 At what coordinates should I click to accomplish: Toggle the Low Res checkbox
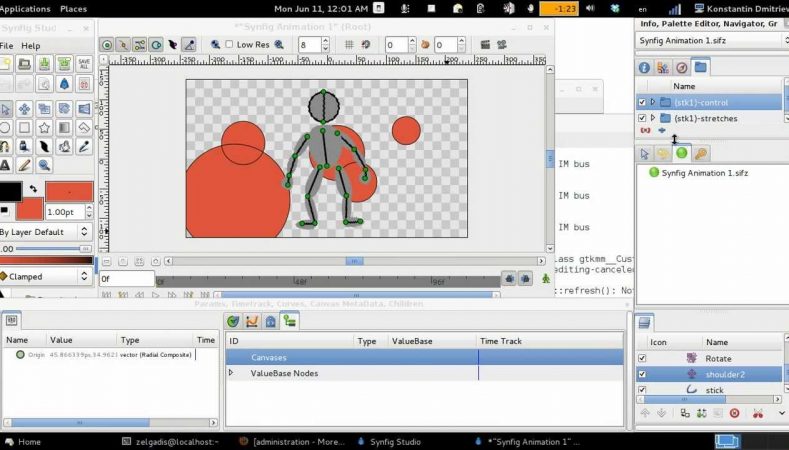229,45
